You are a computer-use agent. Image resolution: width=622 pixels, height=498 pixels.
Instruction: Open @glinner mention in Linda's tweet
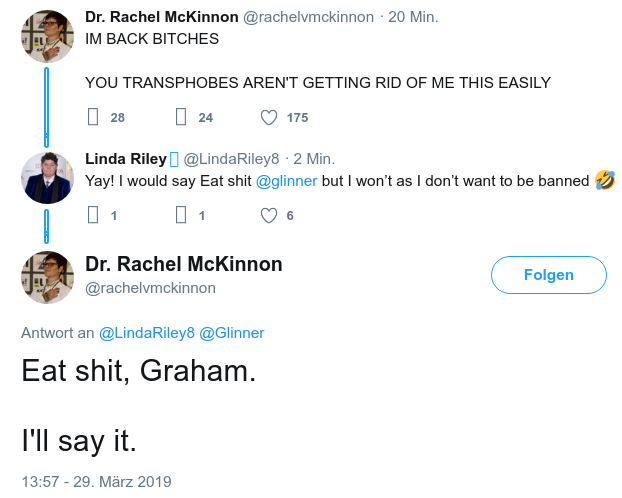[x=286, y=180]
